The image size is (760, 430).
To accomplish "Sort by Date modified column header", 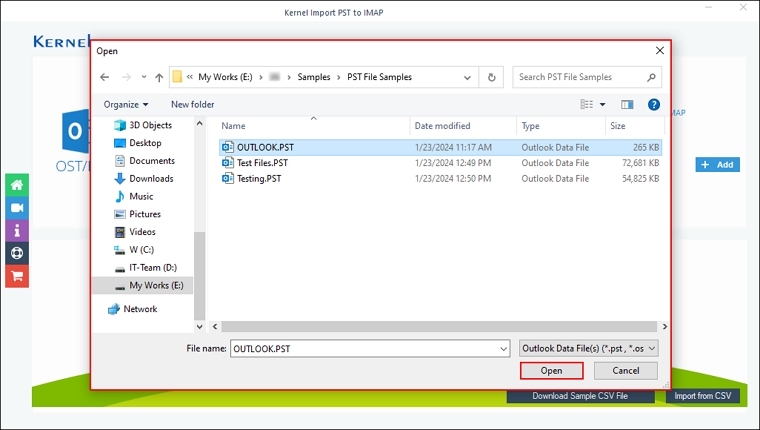I will [443, 126].
